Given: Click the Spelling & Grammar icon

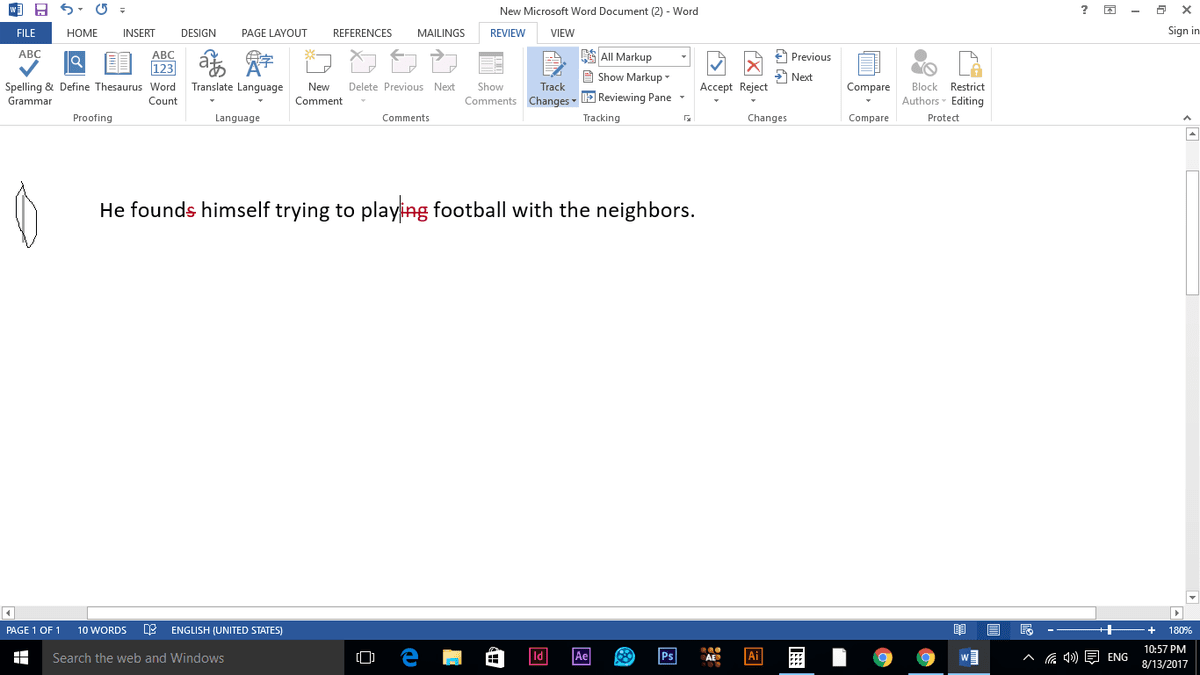Looking at the screenshot, I should point(30,66).
